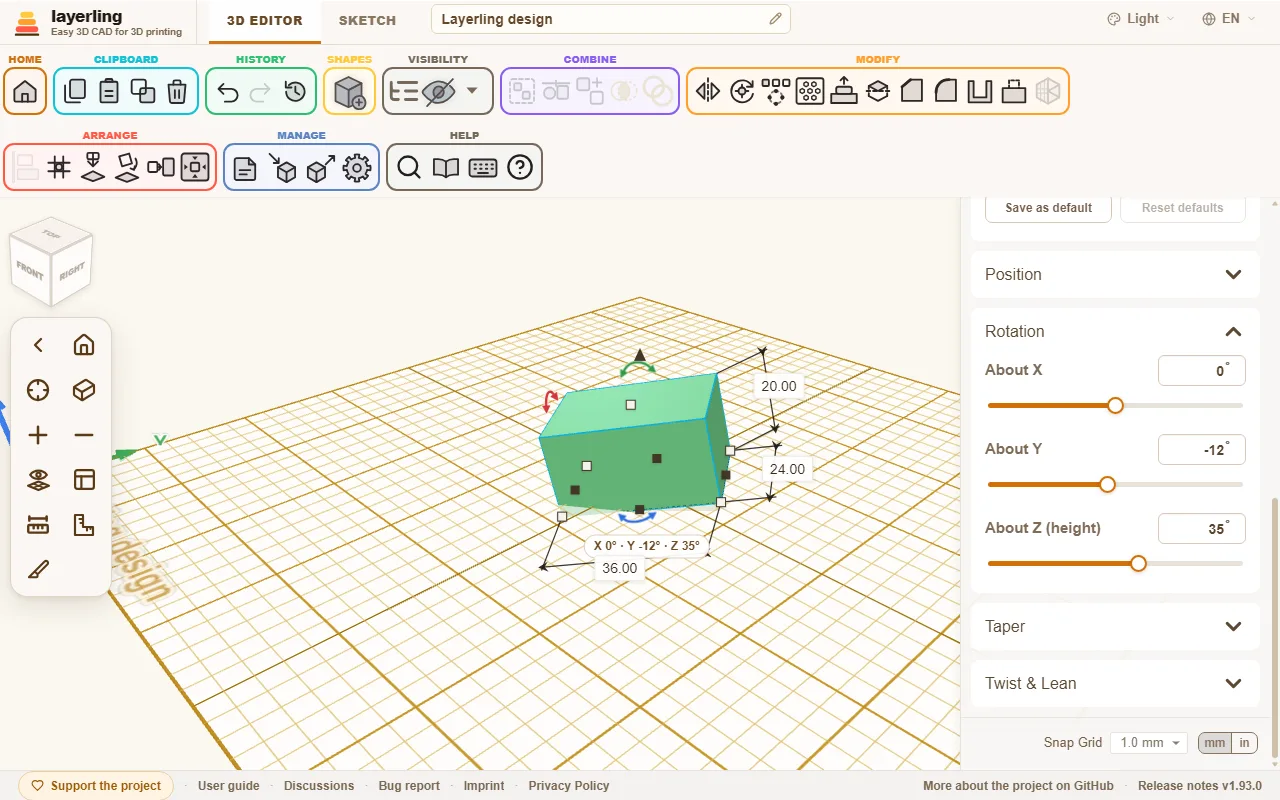This screenshot has width=1280, height=800.
Task: Switch units to inches
Action: tap(1244, 743)
